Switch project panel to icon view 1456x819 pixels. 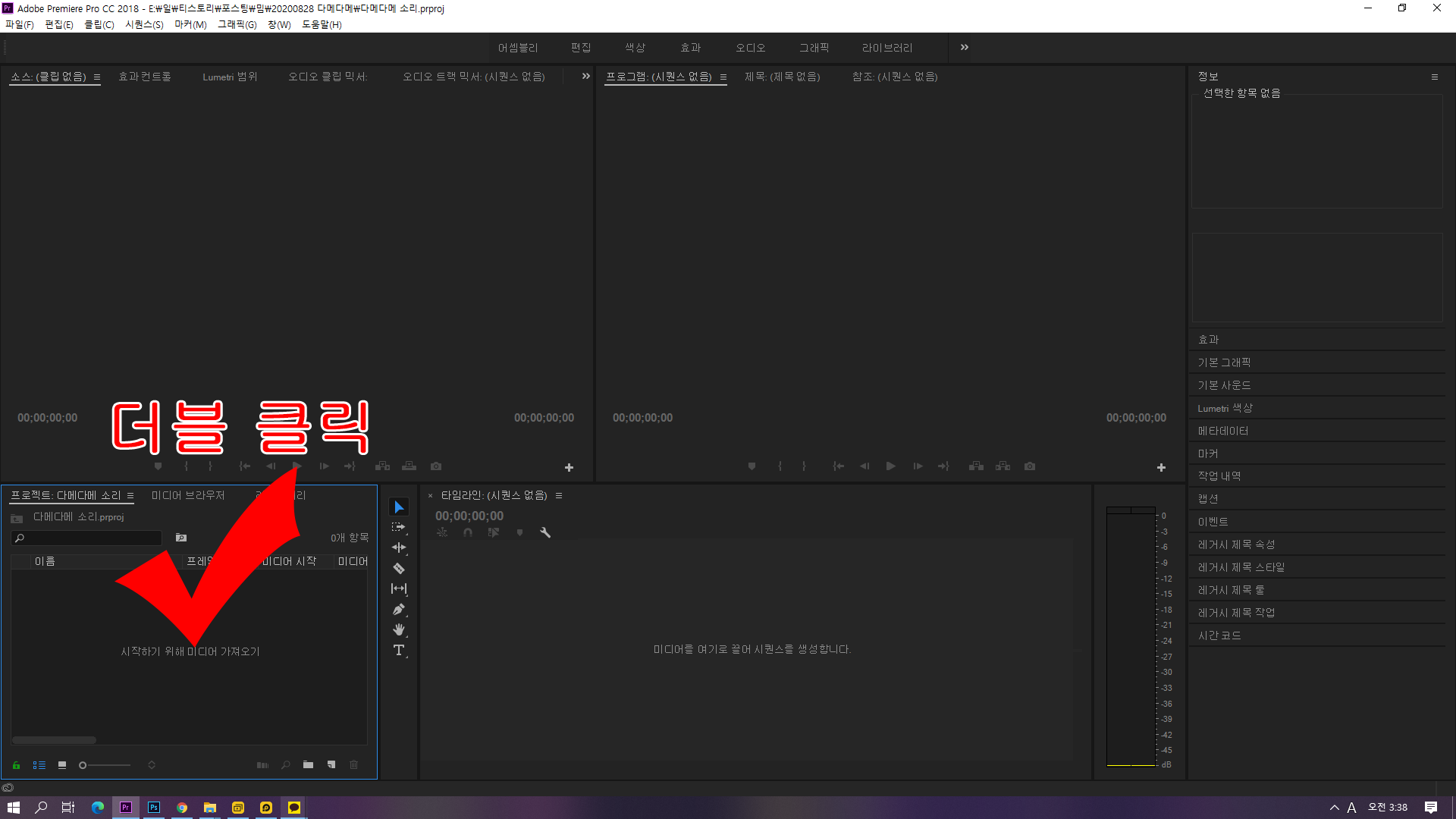(x=62, y=765)
